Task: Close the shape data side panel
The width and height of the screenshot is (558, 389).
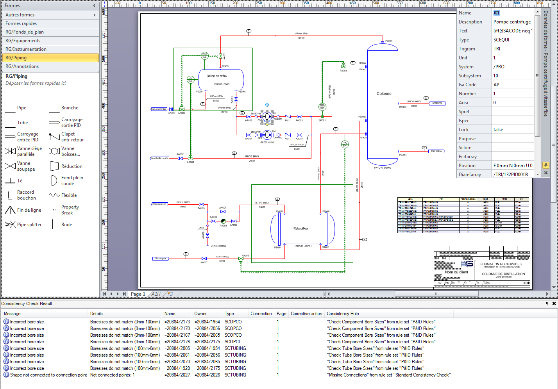Action: pos(546,173)
